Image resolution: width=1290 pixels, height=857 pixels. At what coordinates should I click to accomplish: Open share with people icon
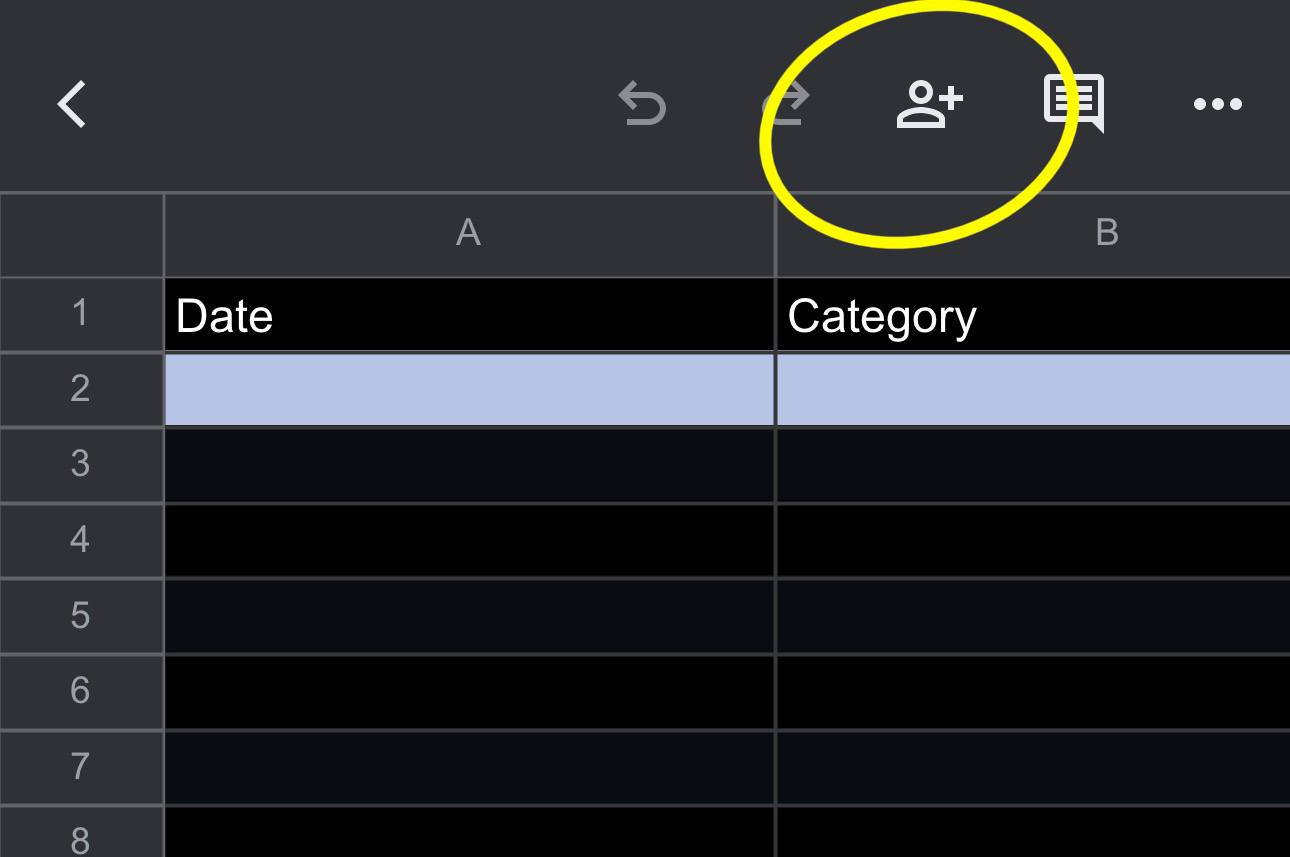[x=929, y=104]
